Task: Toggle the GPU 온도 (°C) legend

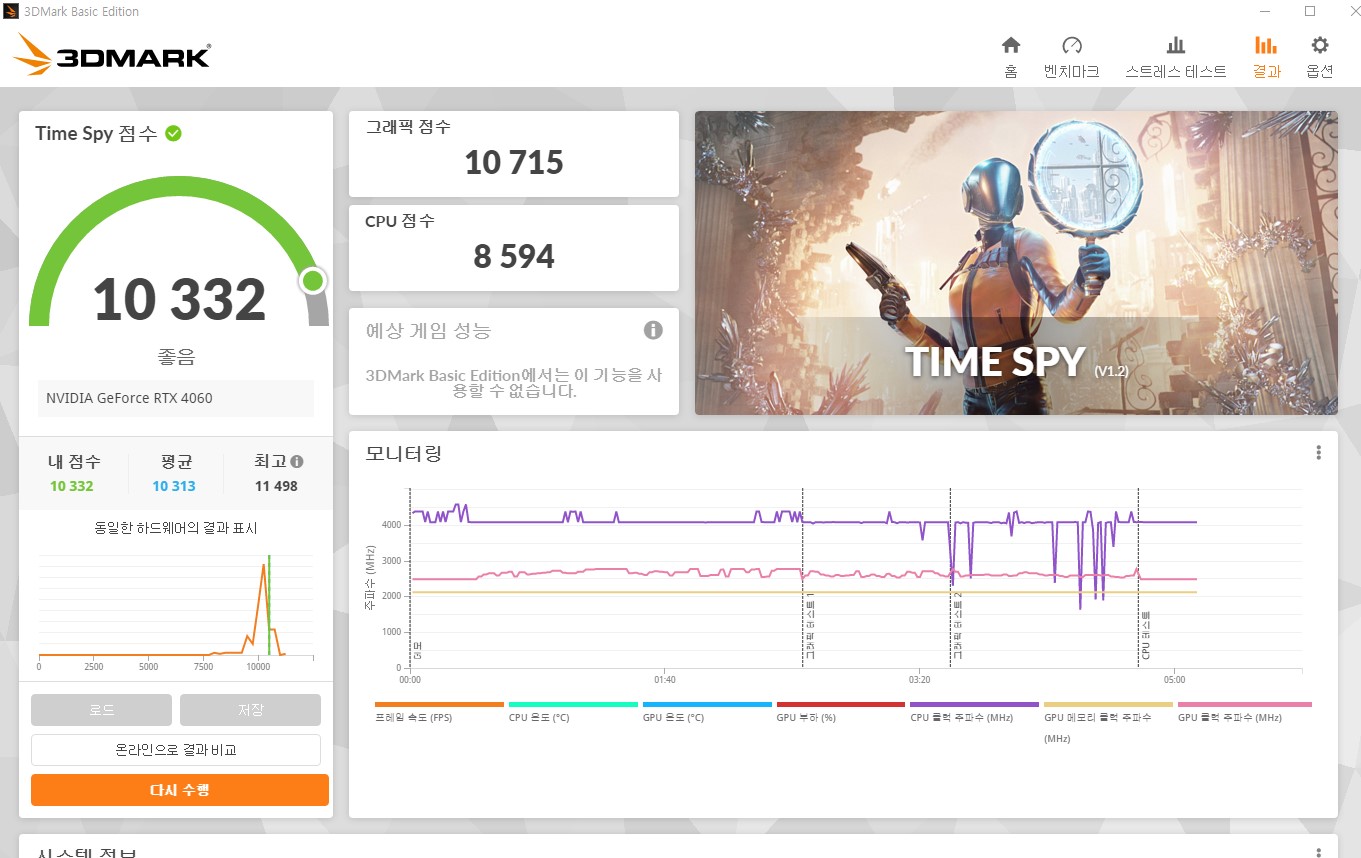Action: click(707, 712)
